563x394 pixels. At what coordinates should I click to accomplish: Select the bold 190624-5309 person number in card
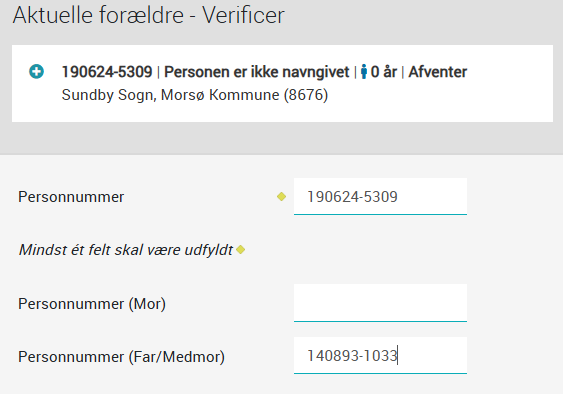pyautogui.click(x=107, y=72)
